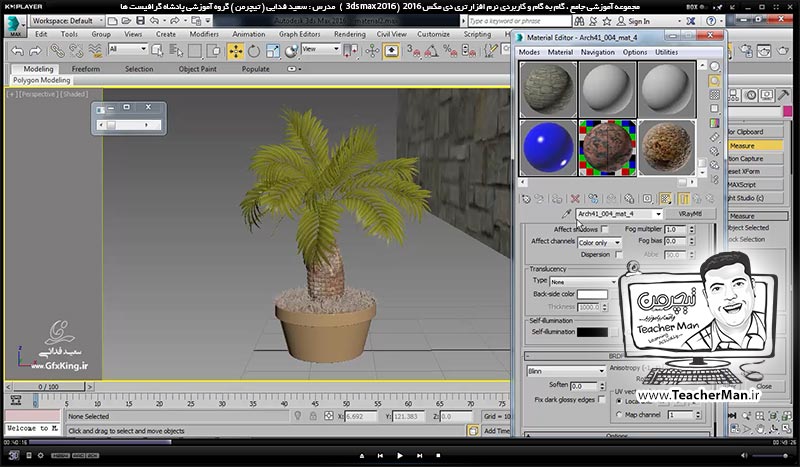Select the Select and Link tool
This screenshot has width=800, height=467.
(57, 51)
